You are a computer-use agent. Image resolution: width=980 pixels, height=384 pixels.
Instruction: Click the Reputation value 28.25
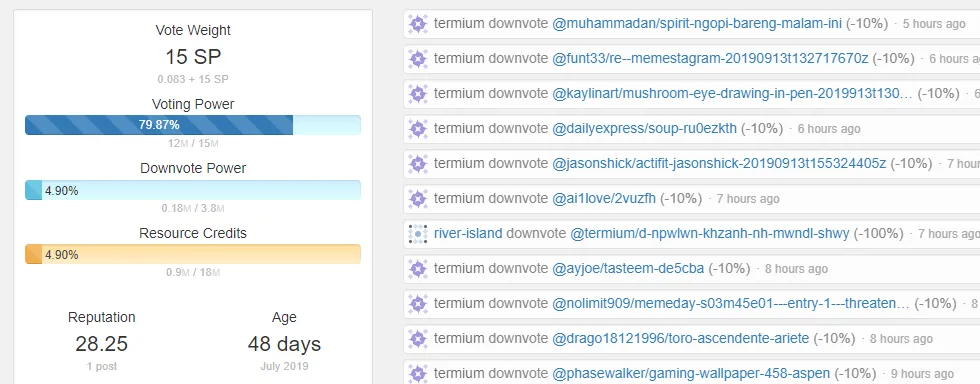click(x=102, y=344)
